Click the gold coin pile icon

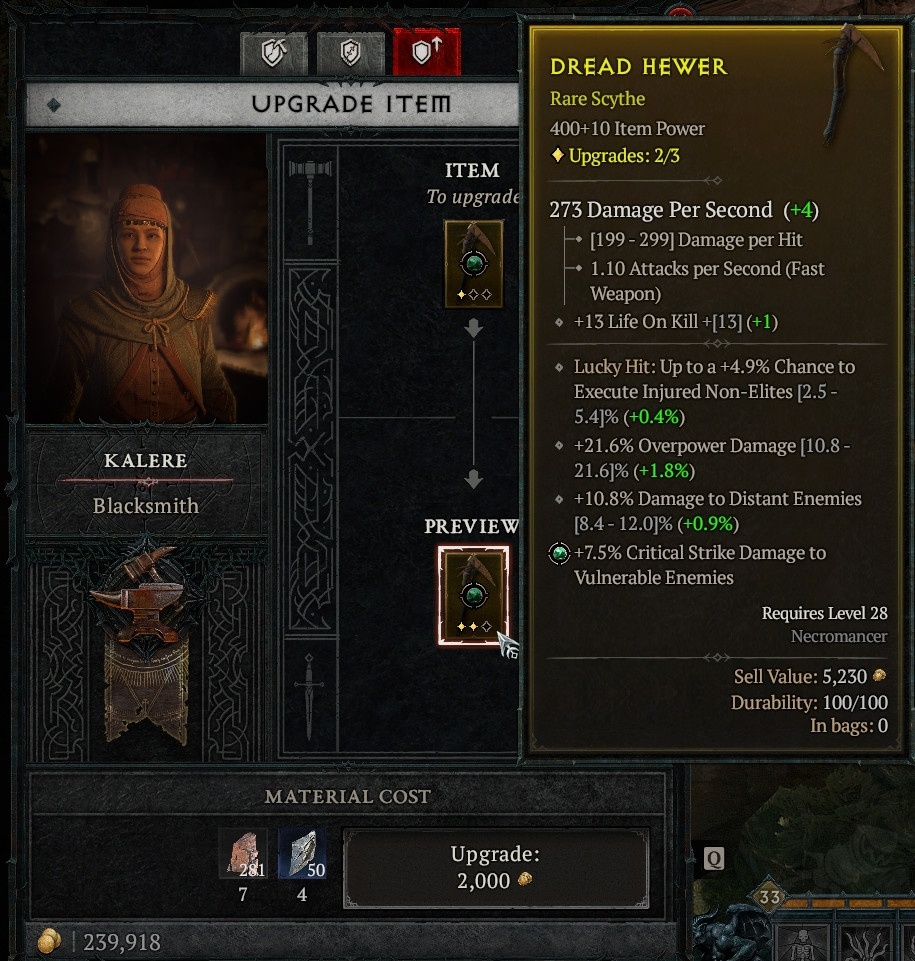(x=50, y=941)
